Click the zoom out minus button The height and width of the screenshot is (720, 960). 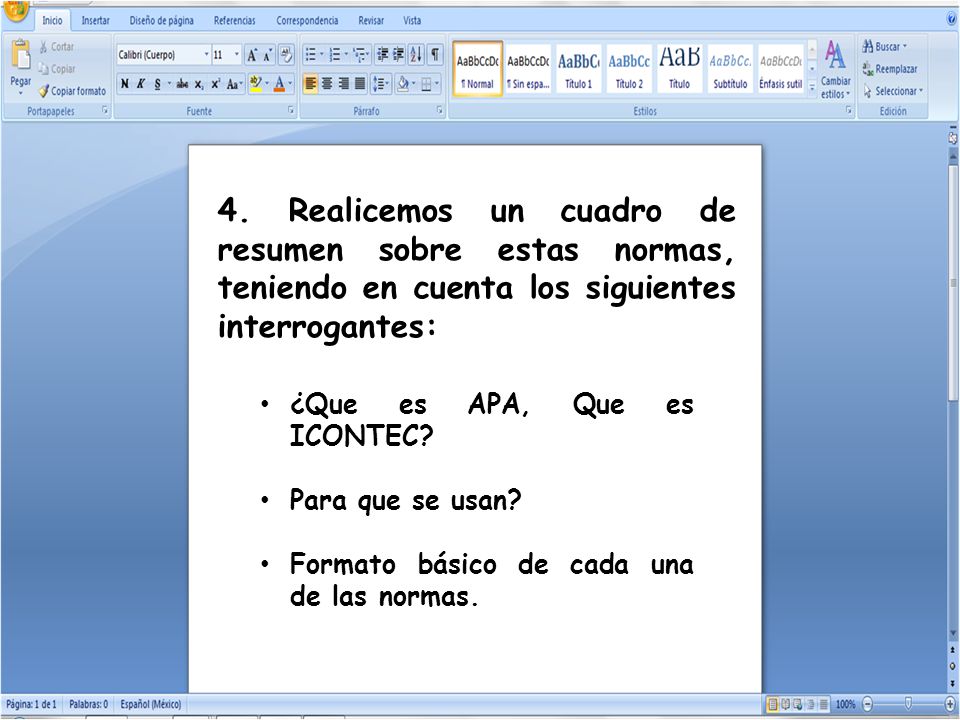[x=868, y=704]
